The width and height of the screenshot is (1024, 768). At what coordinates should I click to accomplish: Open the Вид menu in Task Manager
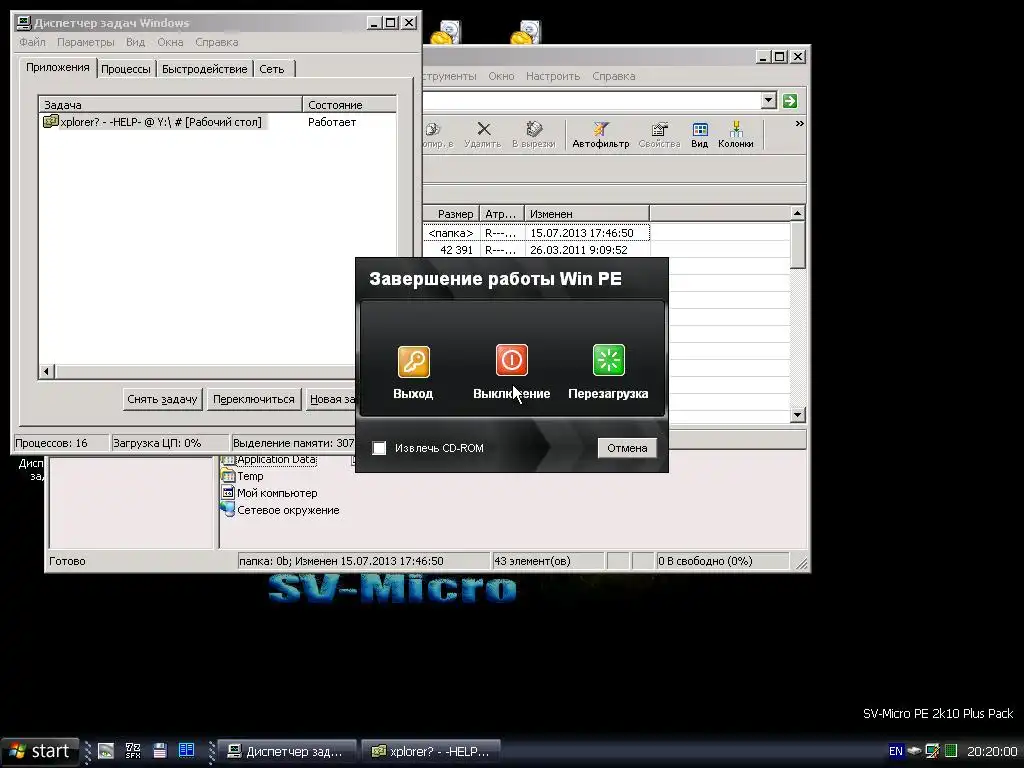pyautogui.click(x=135, y=42)
